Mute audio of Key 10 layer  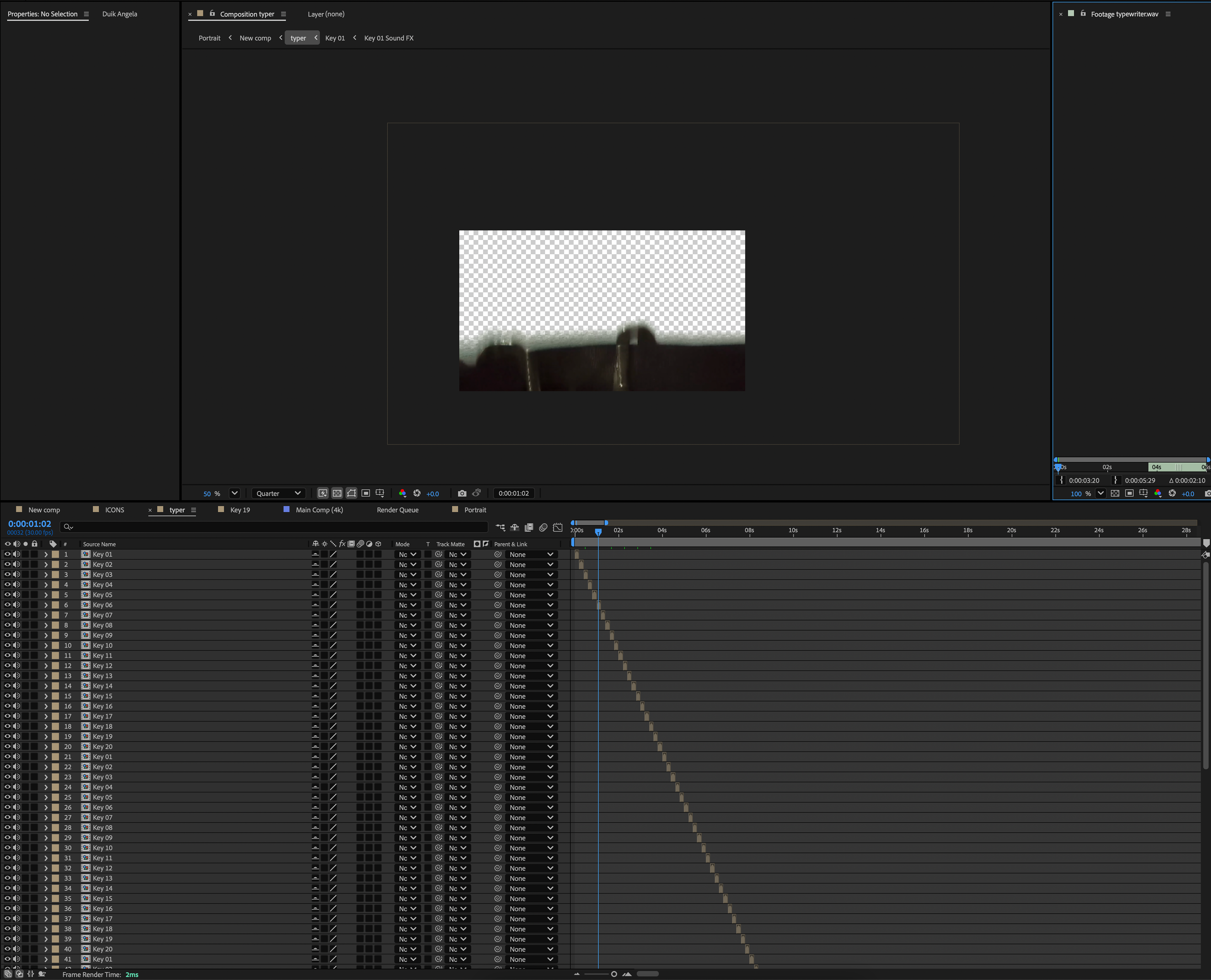[x=16, y=645]
